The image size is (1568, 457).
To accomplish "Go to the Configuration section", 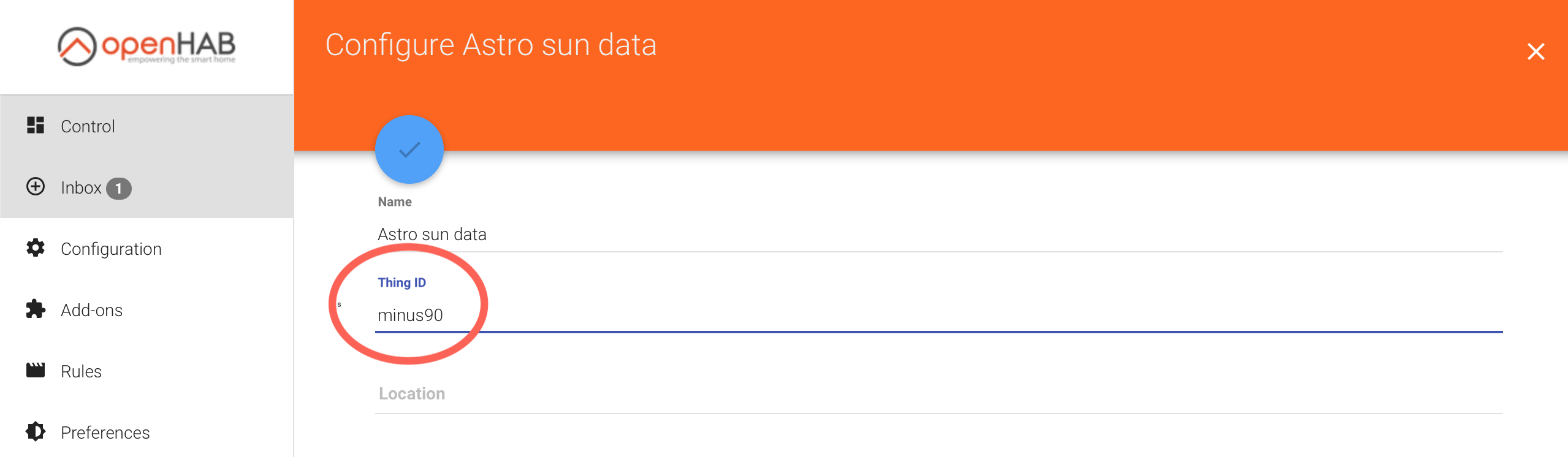I will click(111, 249).
